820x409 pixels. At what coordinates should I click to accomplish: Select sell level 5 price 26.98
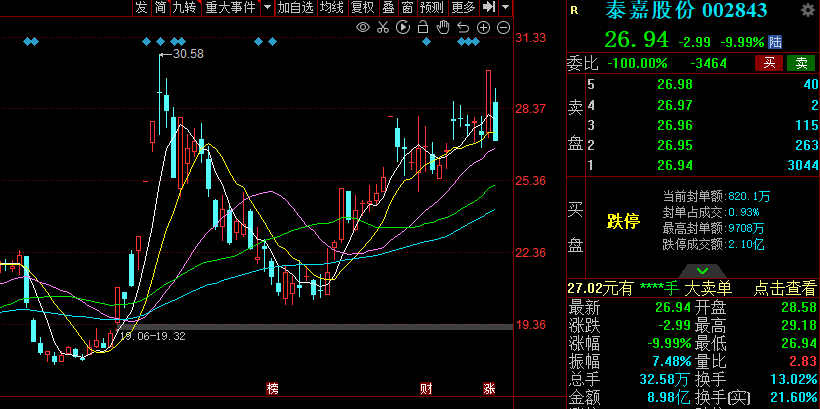pyautogui.click(x=675, y=84)
